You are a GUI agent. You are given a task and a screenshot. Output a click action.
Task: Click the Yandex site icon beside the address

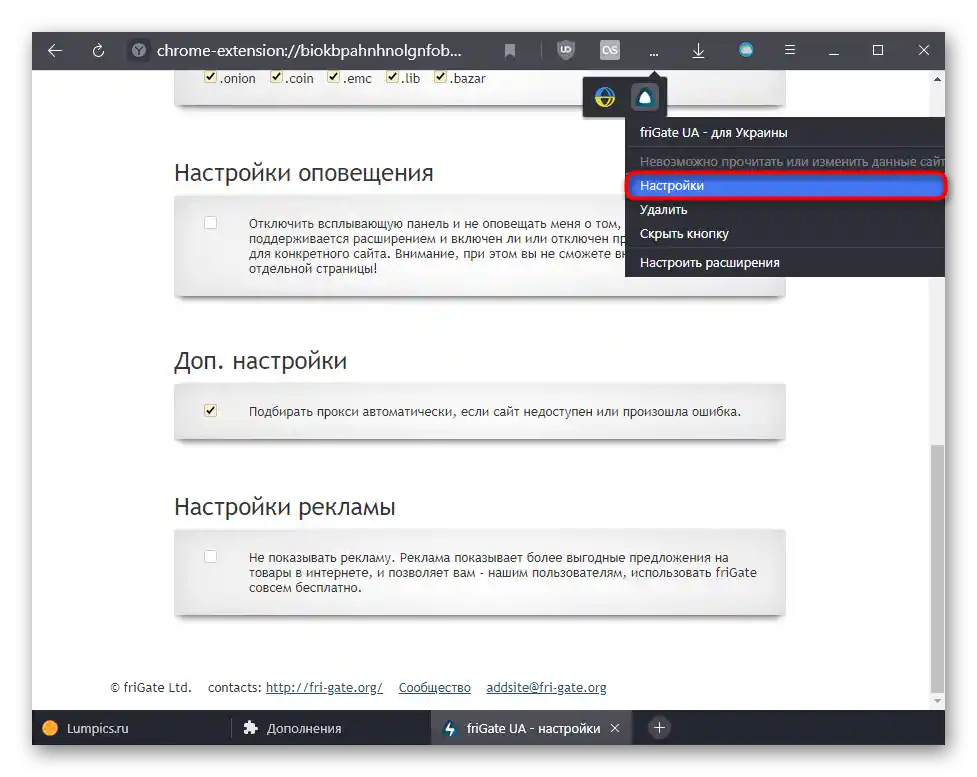coord(139,50)
